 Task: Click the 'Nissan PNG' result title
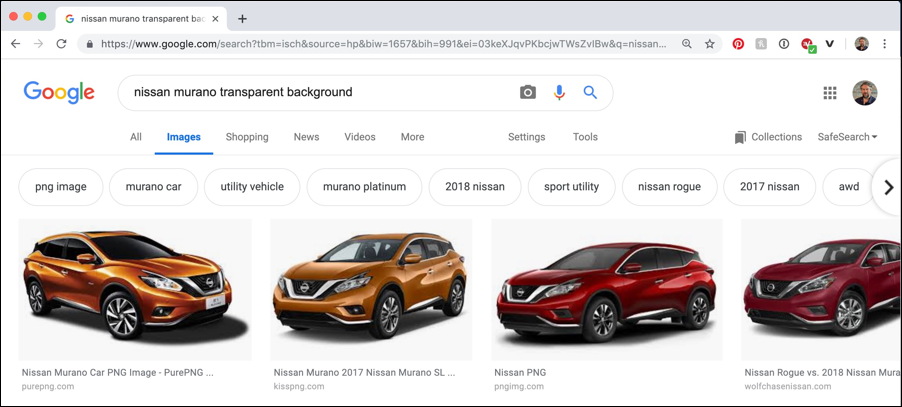click(520, 373)
